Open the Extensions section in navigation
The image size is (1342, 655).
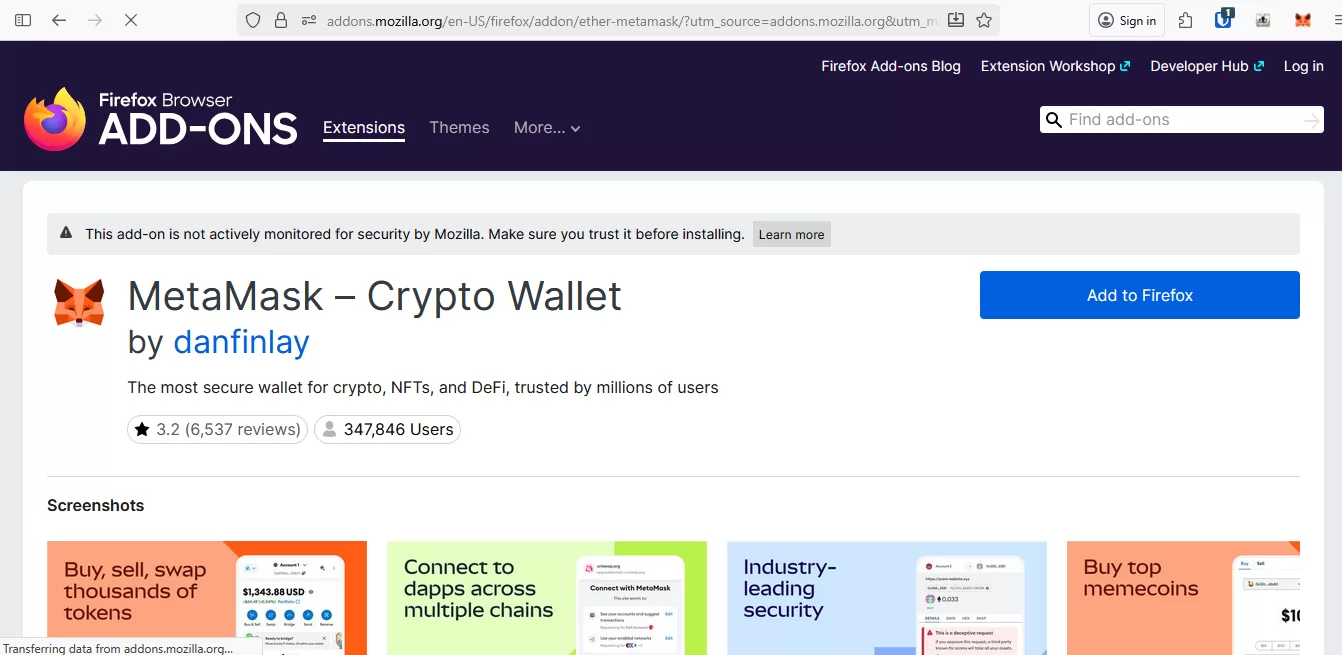pos(363,127)
